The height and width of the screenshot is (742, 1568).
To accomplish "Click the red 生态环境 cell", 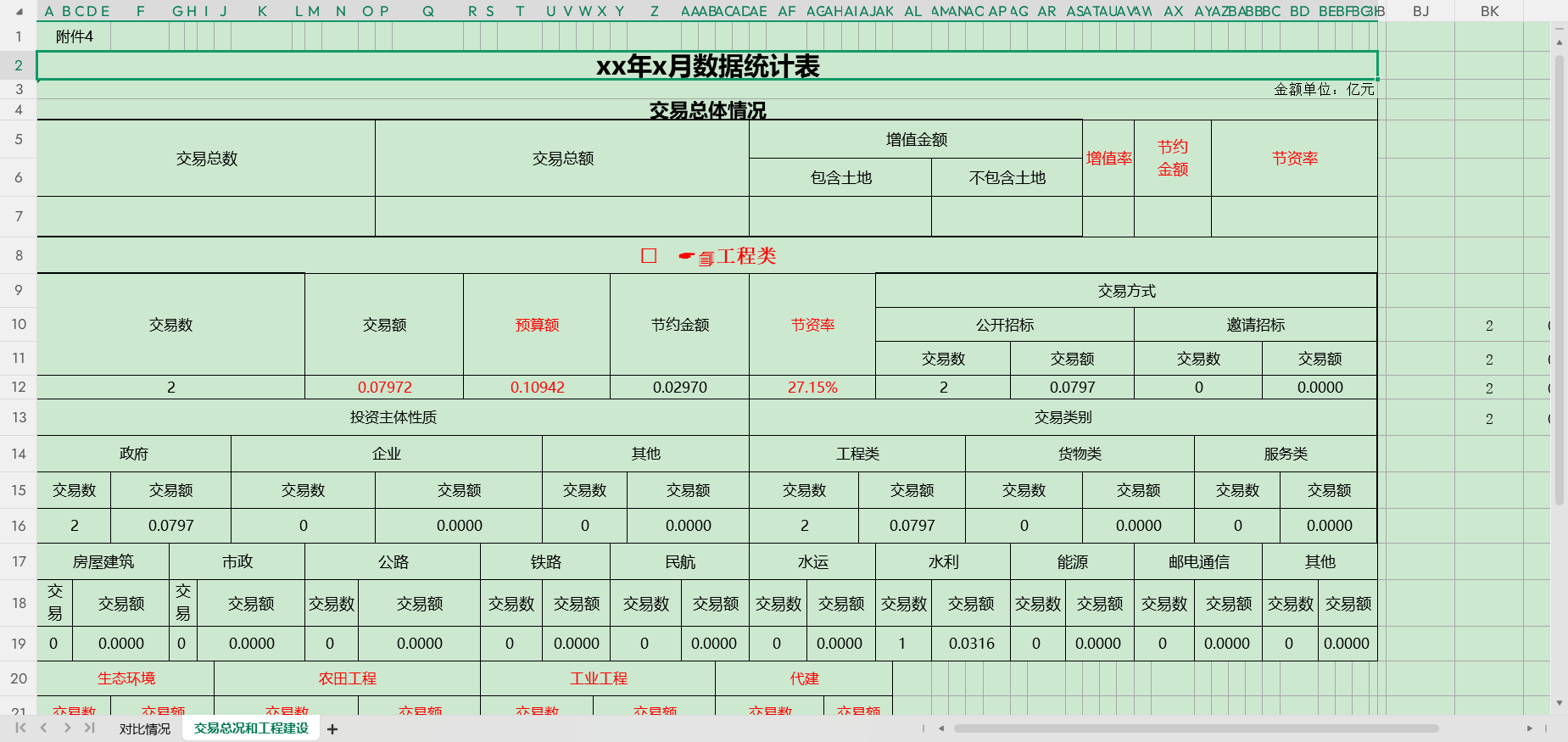I will pos(126,678).
